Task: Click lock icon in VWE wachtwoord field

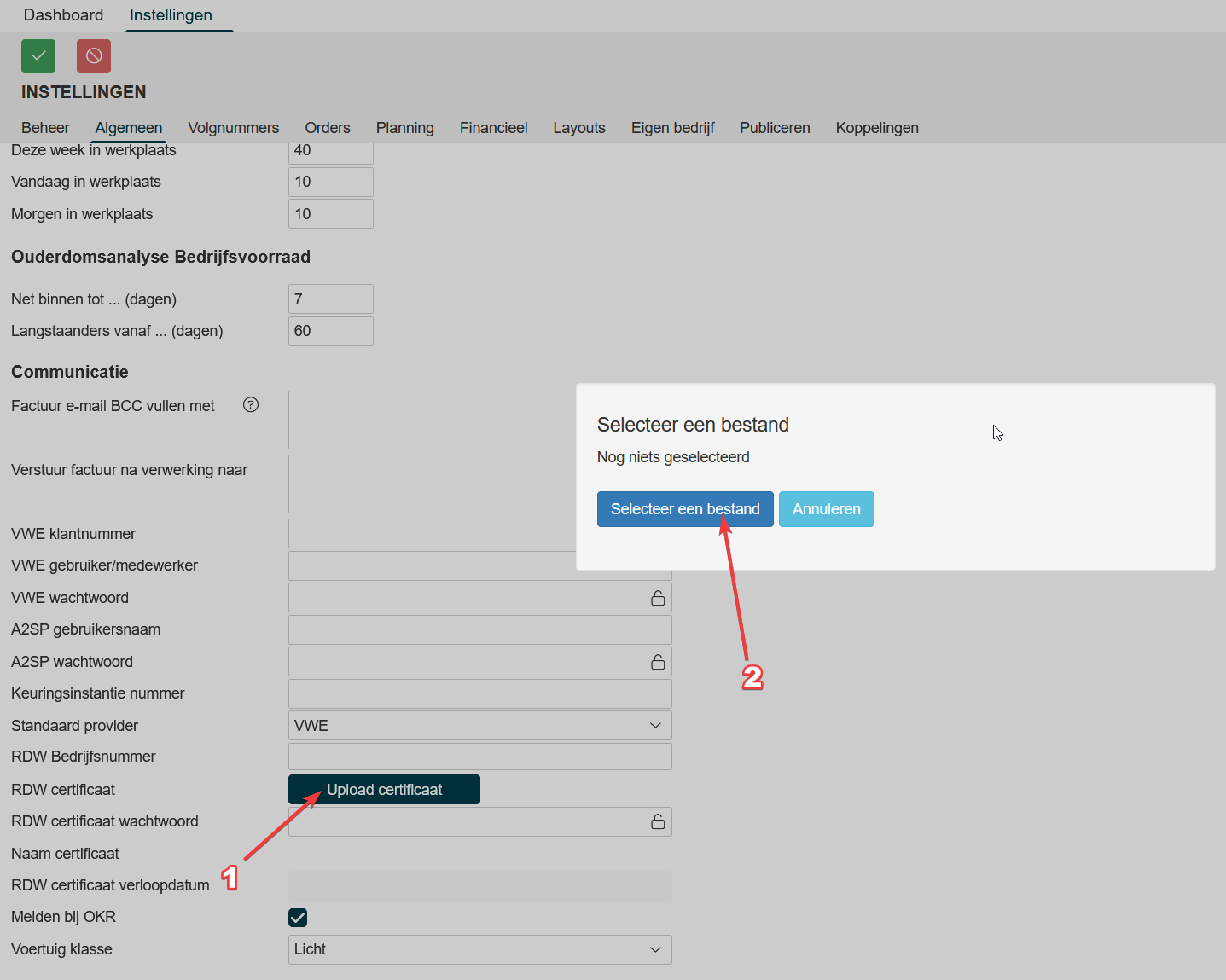Action: tap(658, 598)
